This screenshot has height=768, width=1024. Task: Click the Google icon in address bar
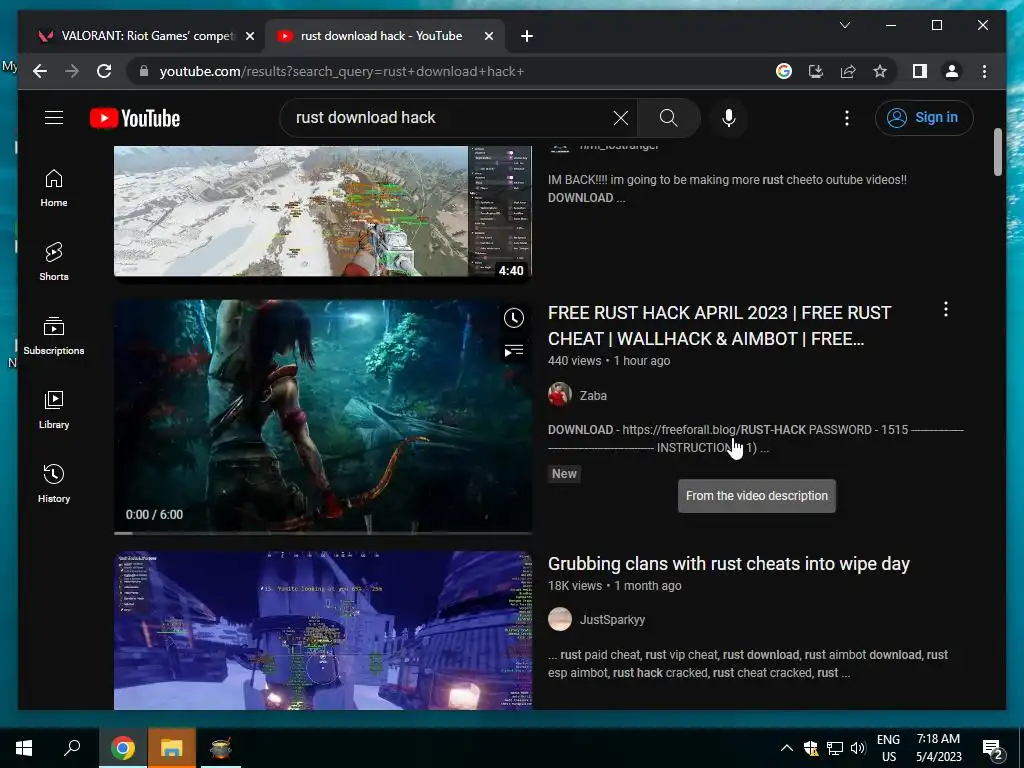click(x=784, y=71)
